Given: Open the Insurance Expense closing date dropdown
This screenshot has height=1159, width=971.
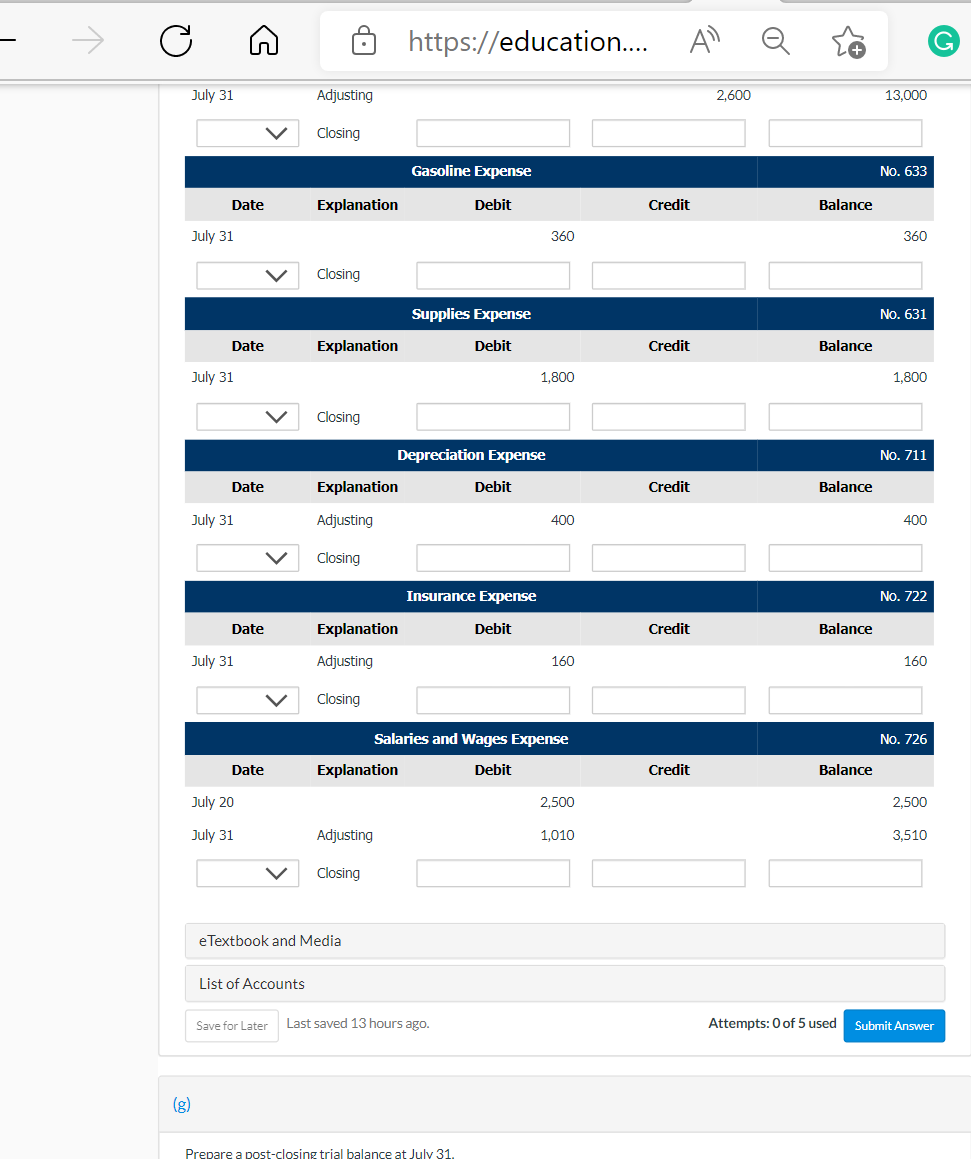Looking at the screenshot, I should 247,699.
